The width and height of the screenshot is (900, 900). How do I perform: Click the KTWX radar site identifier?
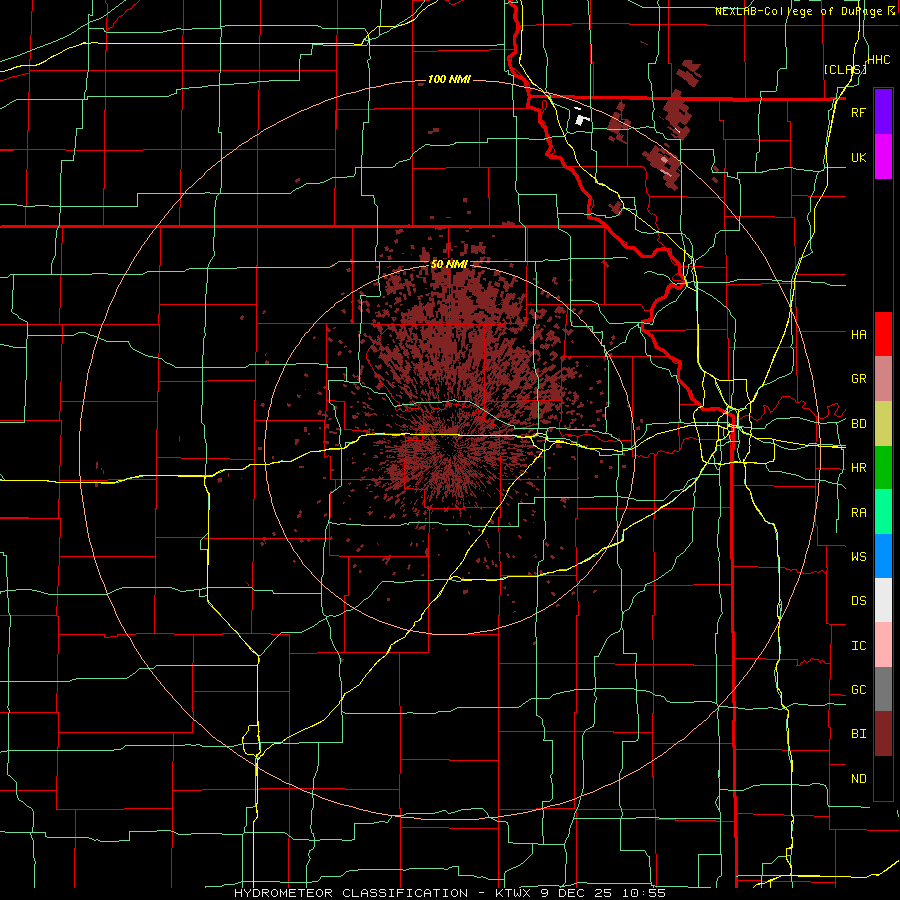[x=511, y=893]
